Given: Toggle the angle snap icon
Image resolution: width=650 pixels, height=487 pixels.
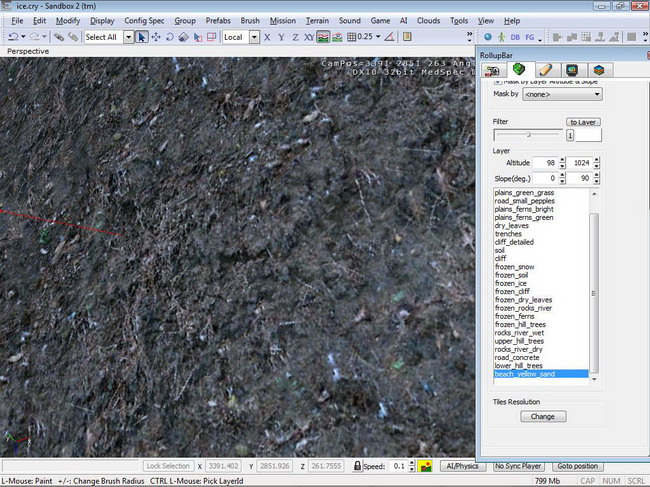Looking at the screenshot, I should pos(389,37).
